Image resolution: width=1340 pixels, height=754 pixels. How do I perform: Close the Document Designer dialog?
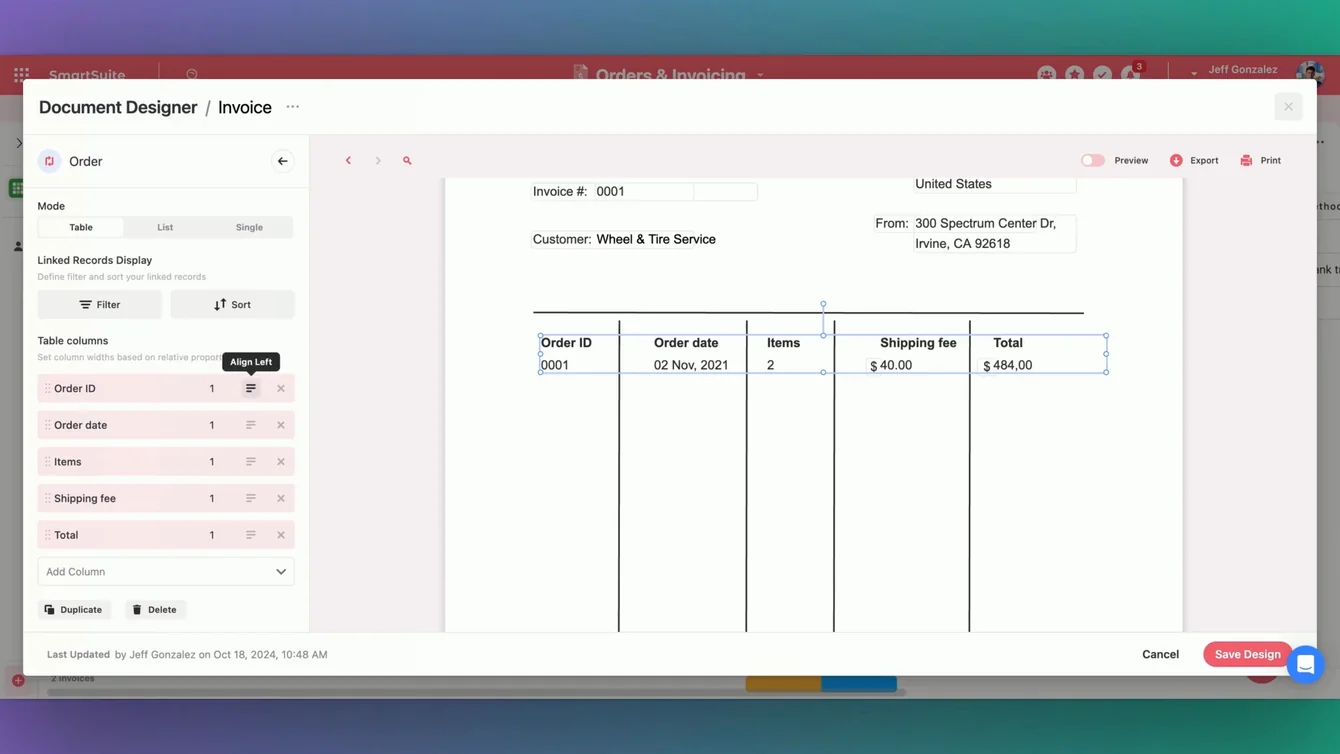click(x=1288, y=107)
